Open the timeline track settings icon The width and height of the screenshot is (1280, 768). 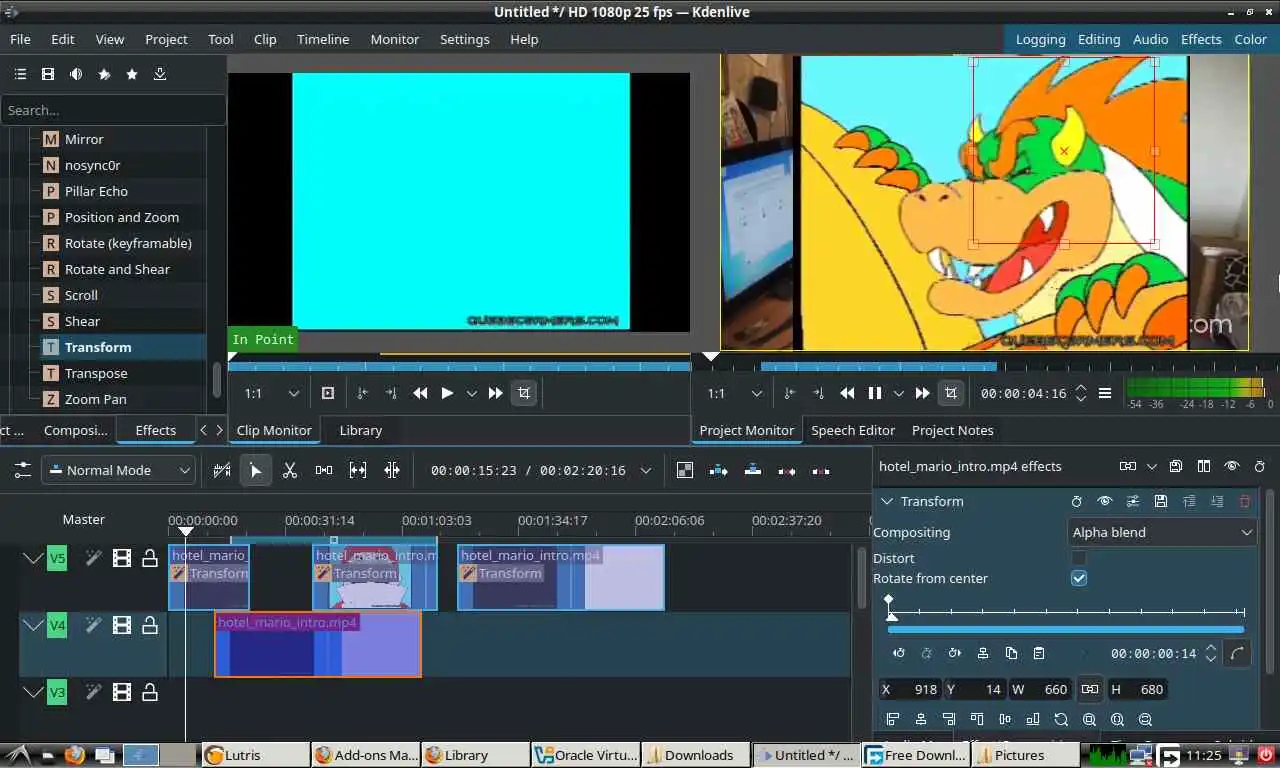click(22, 470)
